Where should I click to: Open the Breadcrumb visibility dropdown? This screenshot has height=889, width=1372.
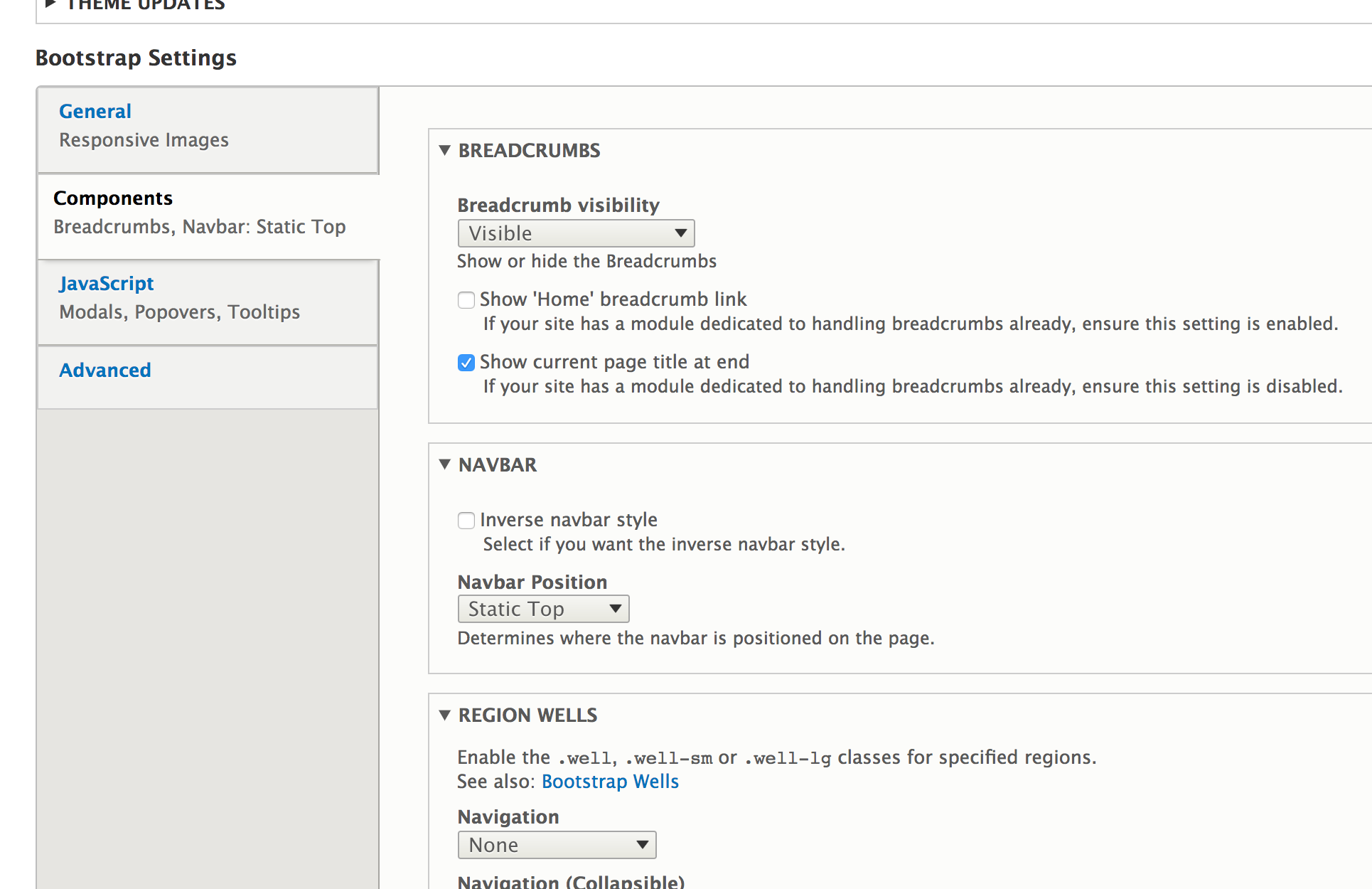coord(576,233)
